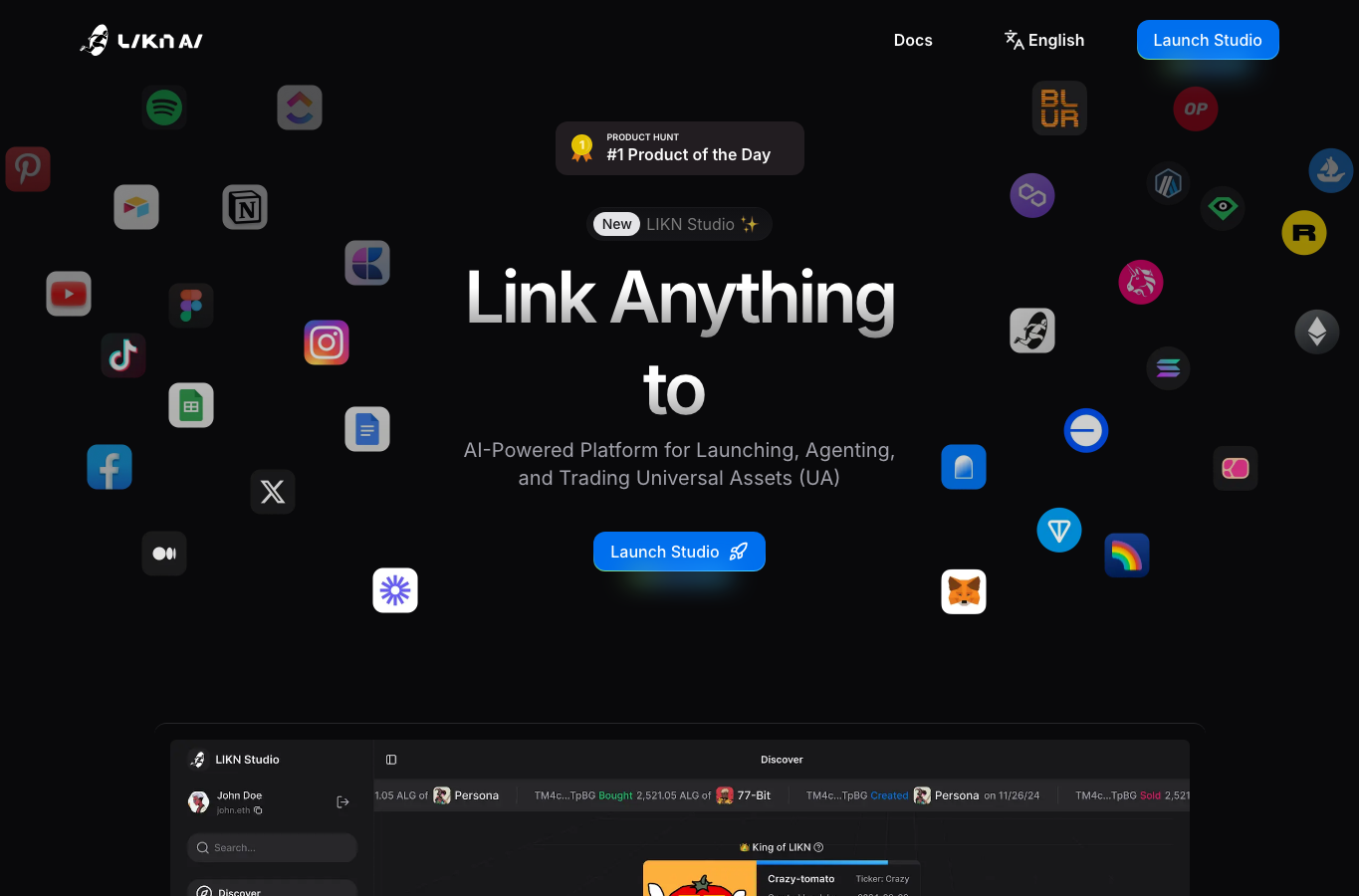Select the Notion icon

245,207
